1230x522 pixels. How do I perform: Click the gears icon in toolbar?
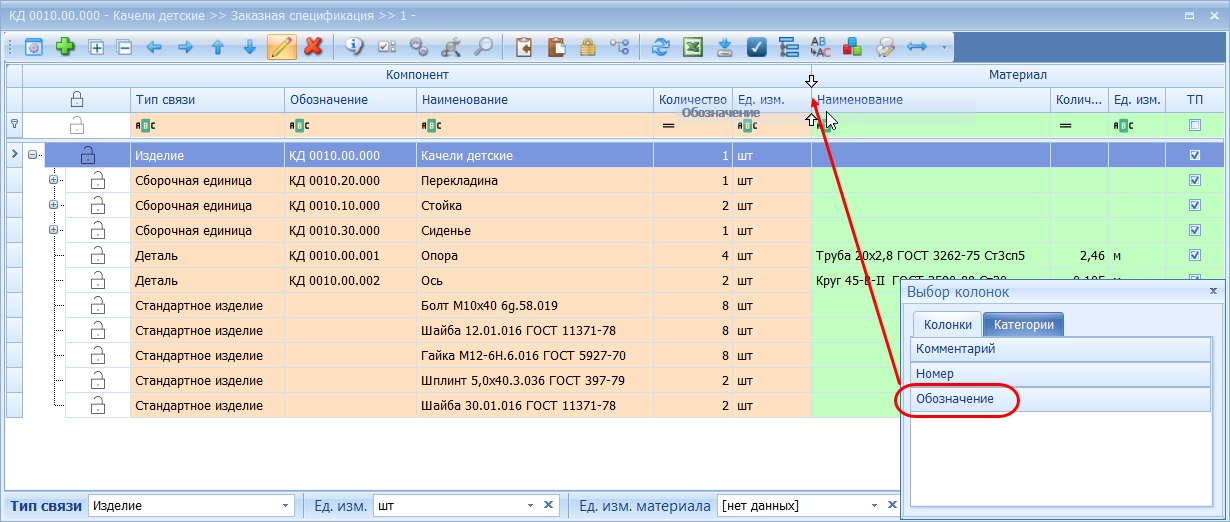(419, 46)
